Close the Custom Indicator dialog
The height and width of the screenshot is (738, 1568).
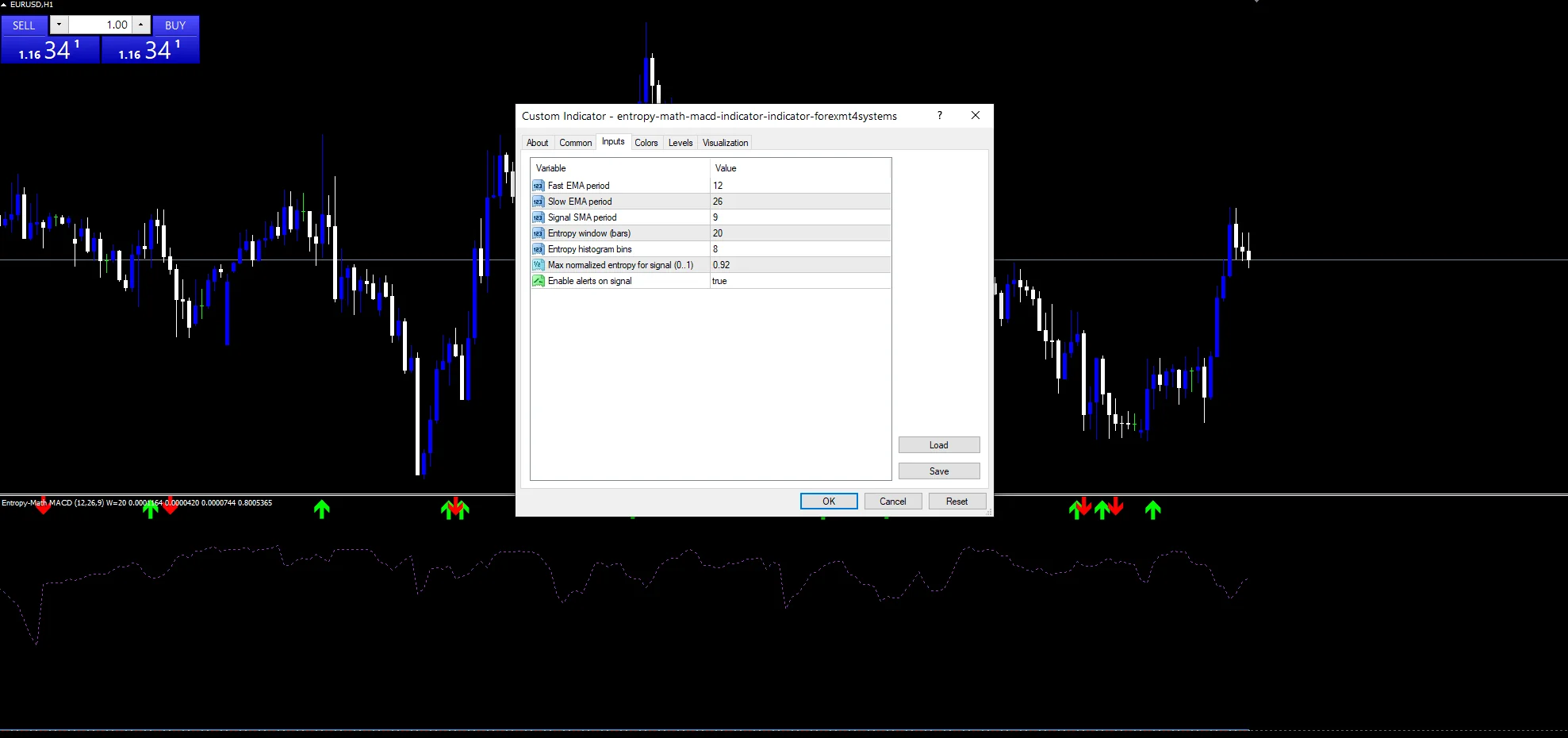[976, 116]
